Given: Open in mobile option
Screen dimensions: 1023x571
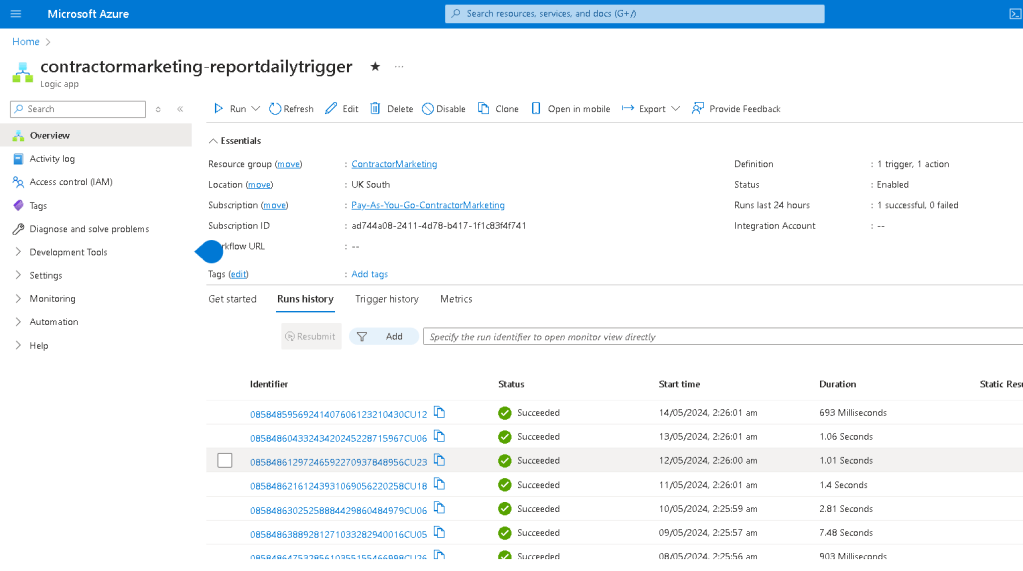Looking at the screenshot, I should click(x=571, y=109).
